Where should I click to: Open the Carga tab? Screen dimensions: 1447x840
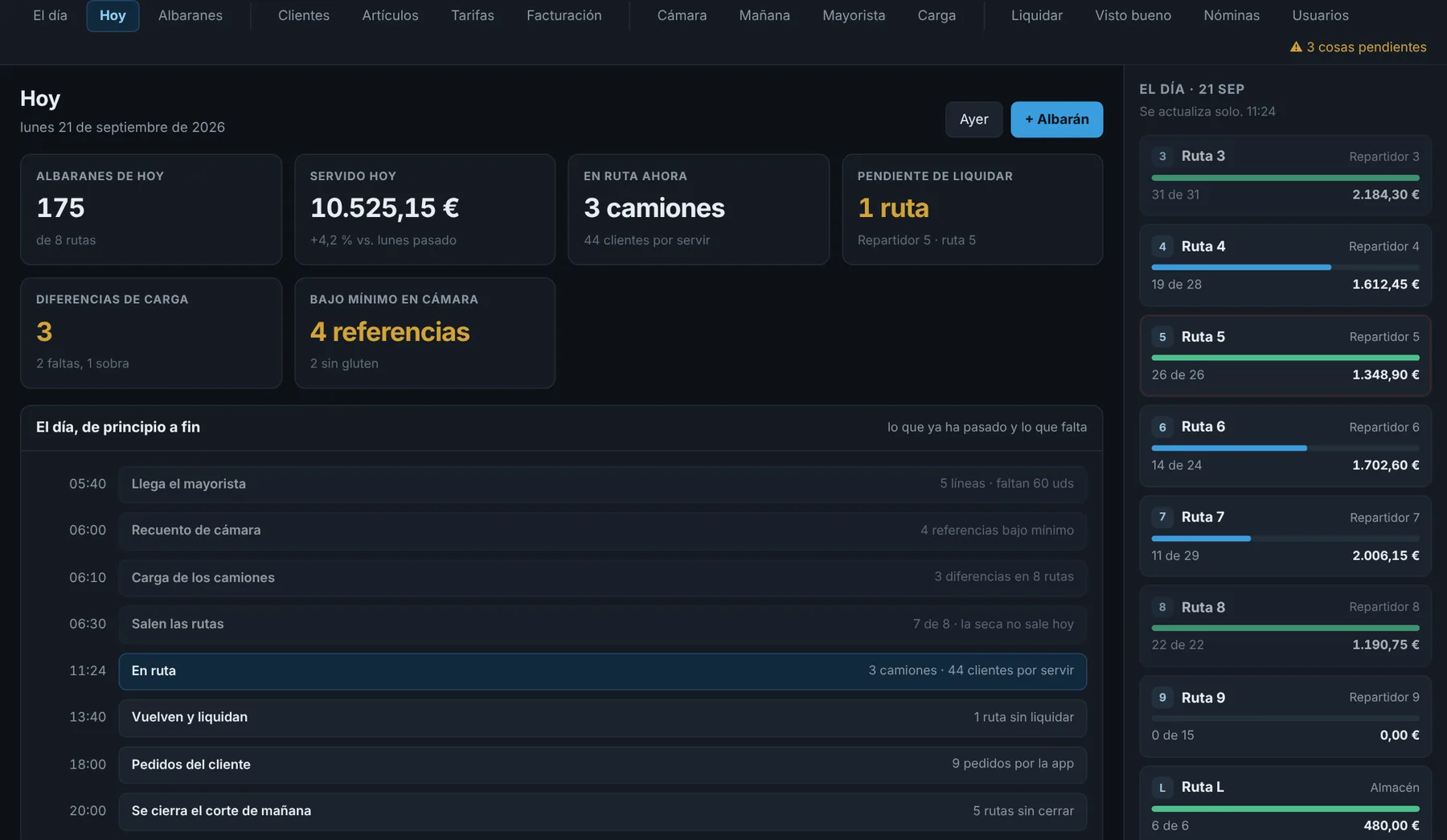click(x=937, y=15)
